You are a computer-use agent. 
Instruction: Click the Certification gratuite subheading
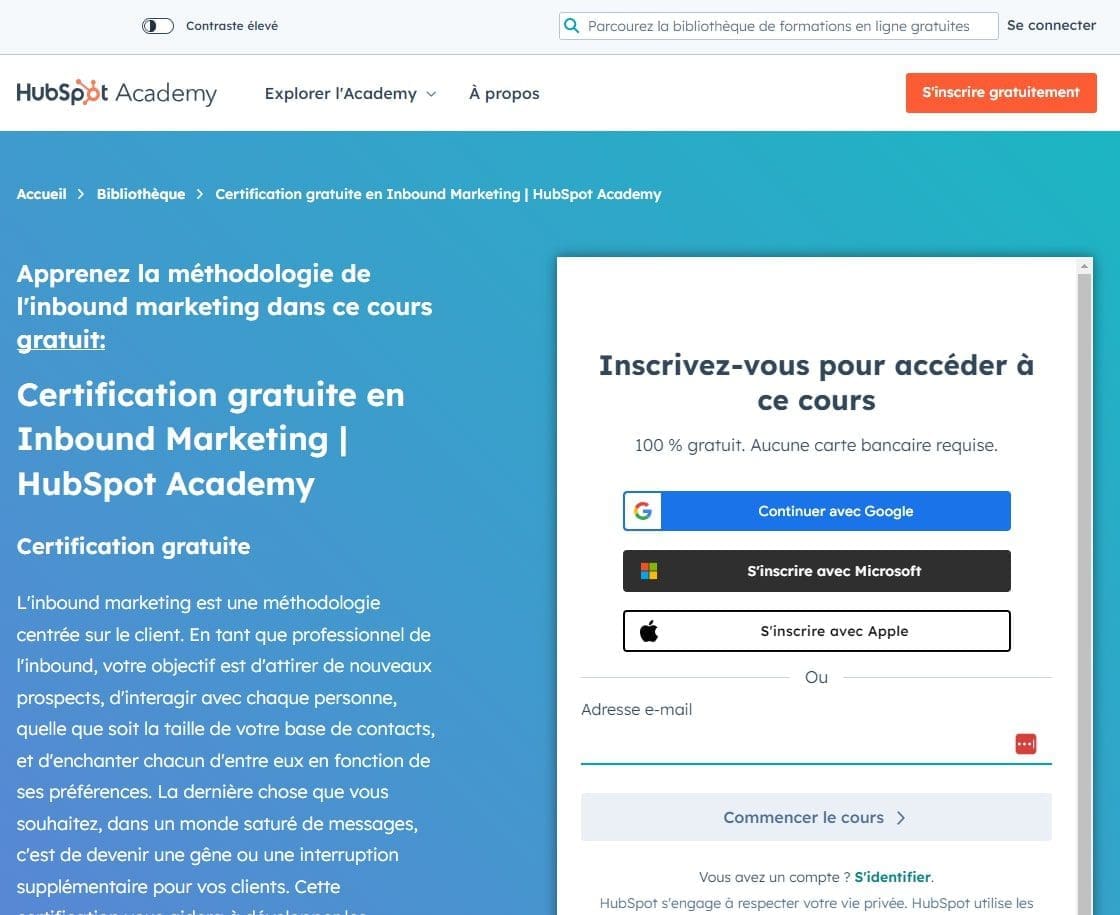click(134, 546)
